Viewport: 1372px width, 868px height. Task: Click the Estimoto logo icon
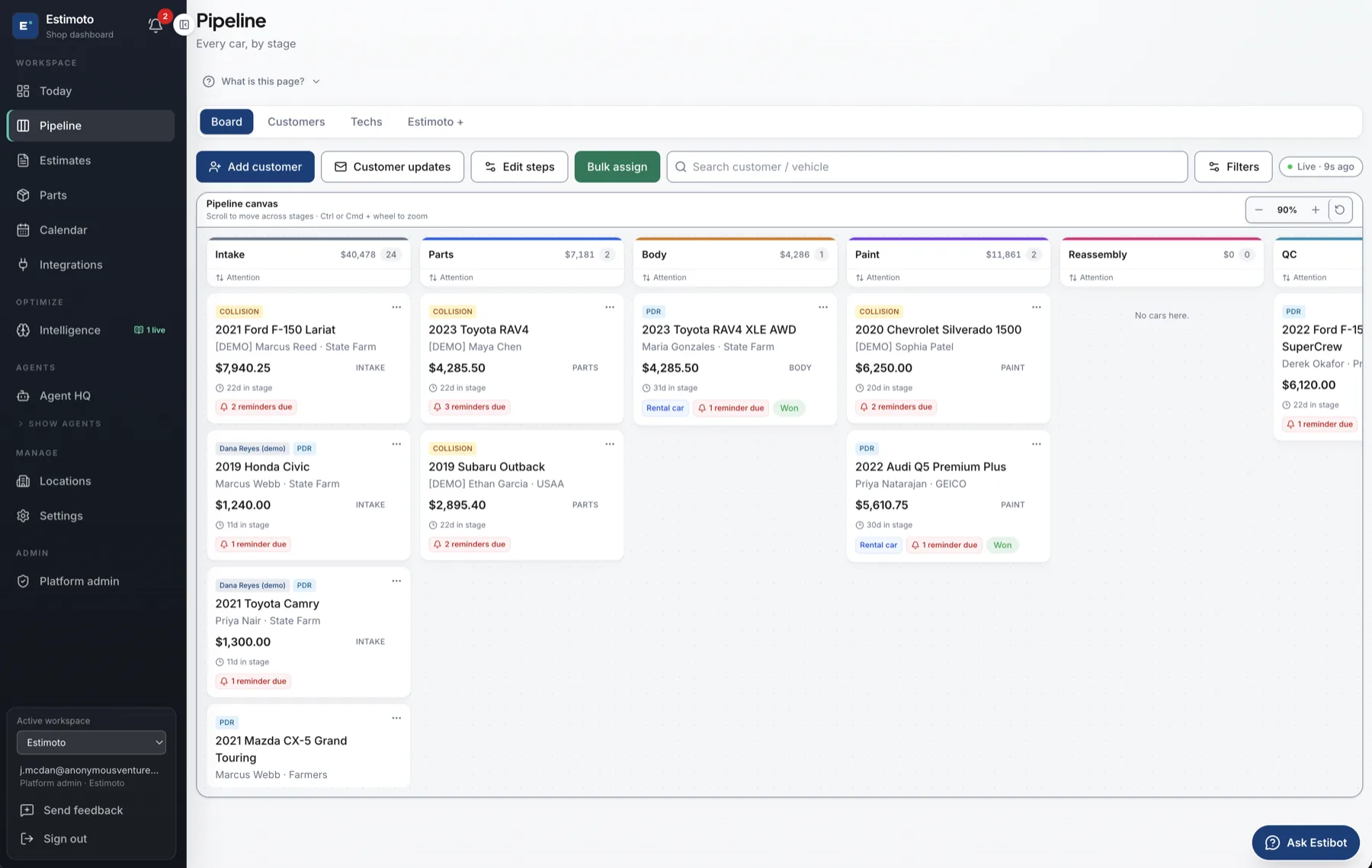coord(25,25)
